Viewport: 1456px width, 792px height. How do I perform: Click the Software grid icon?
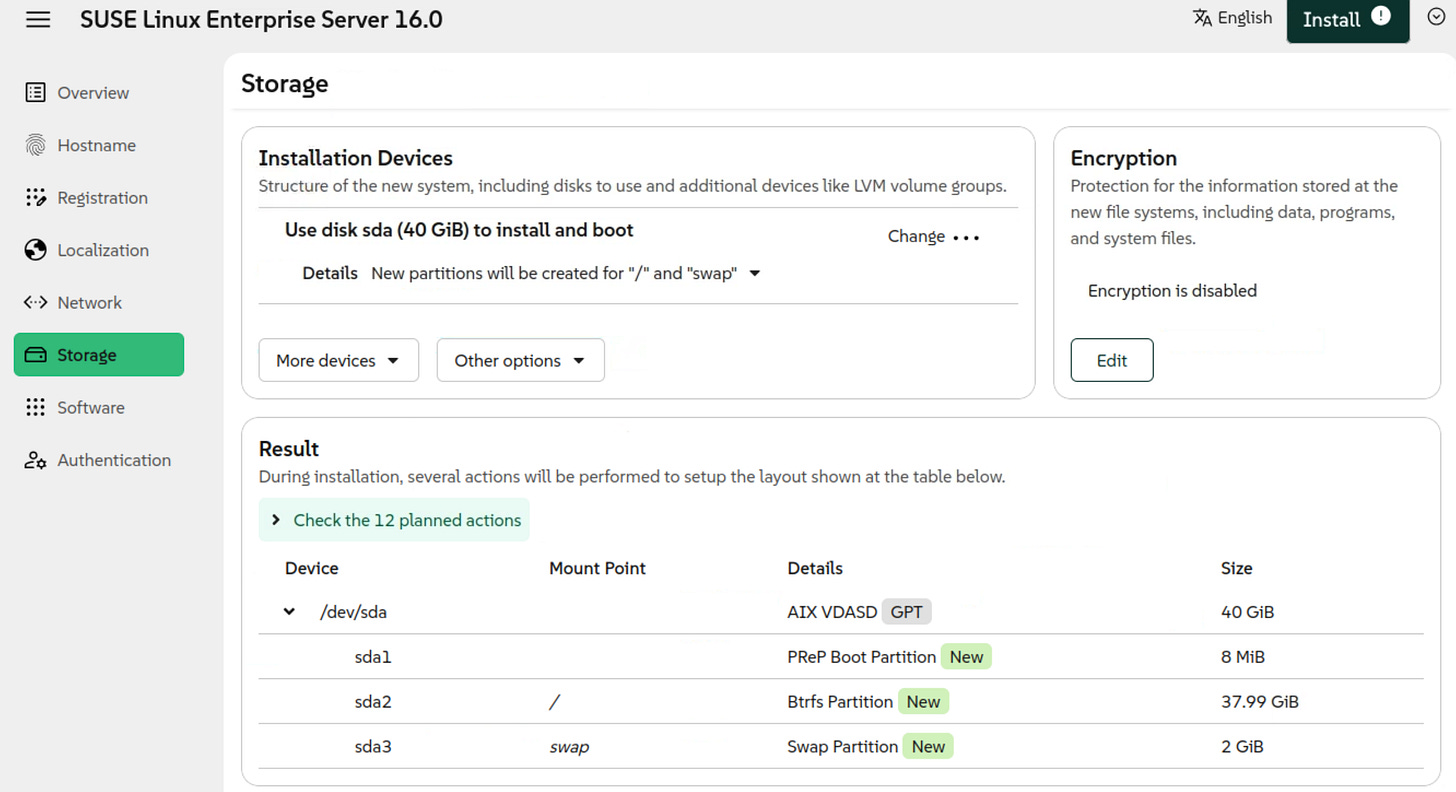pyautogui.click(x=35, y=407)
